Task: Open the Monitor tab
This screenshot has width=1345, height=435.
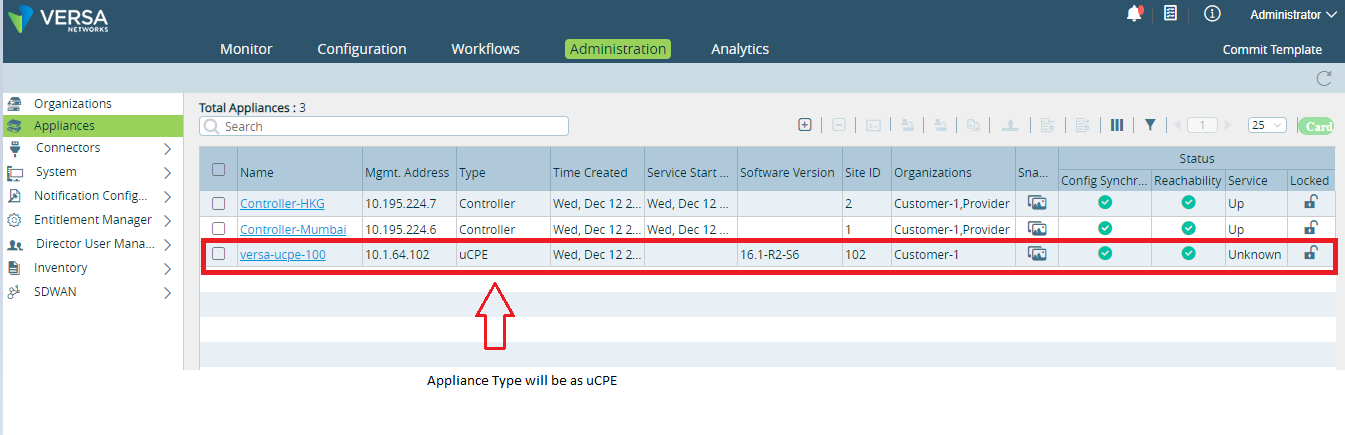Action: (246, 49)
